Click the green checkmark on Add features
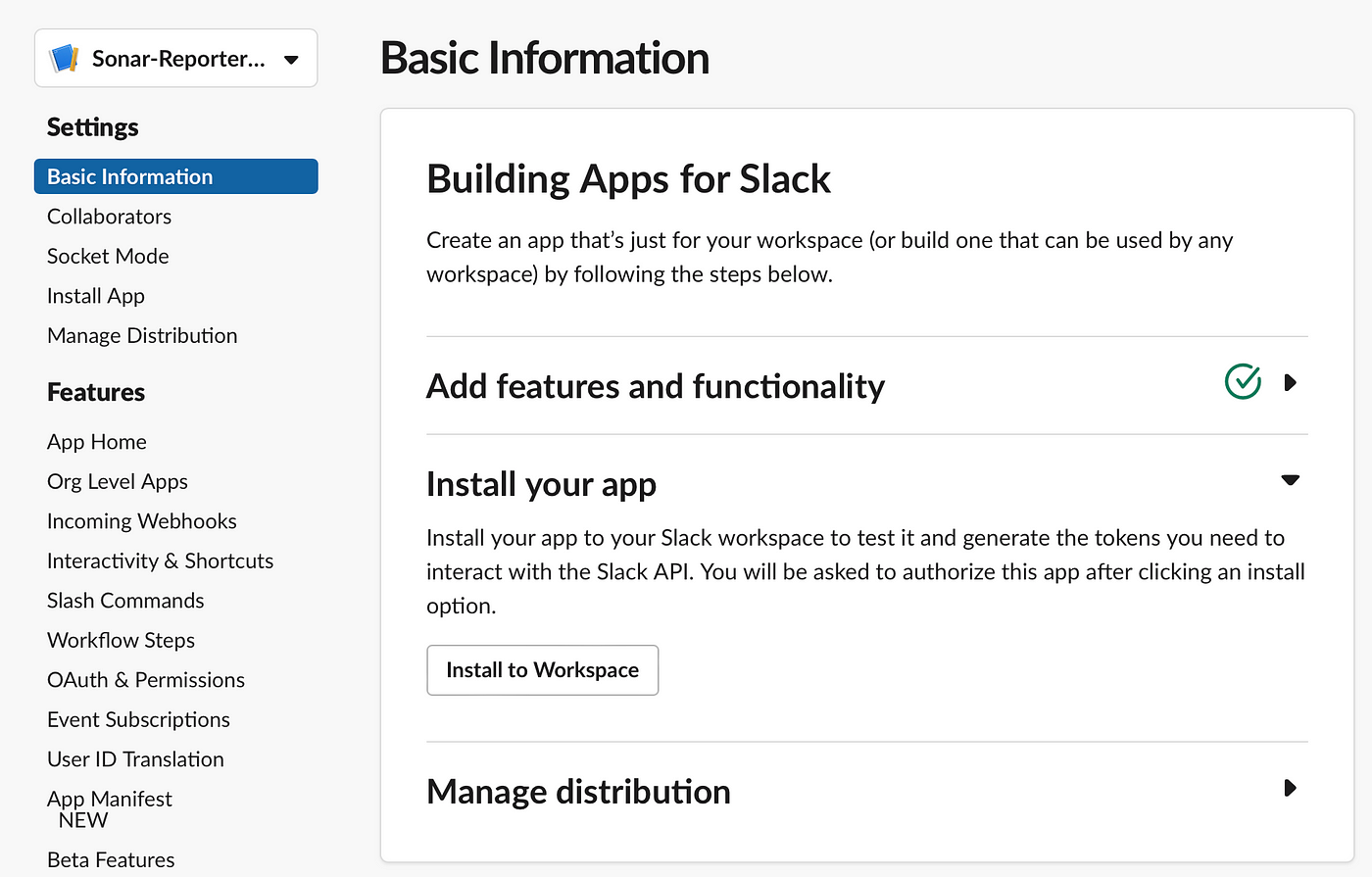The width and height of the screenshot is (1372, 877). click(1243, 381)
